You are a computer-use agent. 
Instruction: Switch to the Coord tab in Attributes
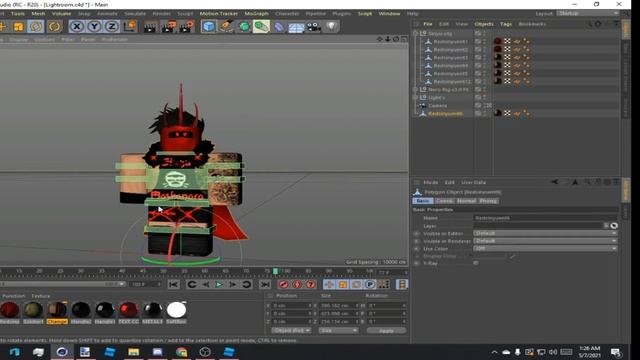click(444, 201)
